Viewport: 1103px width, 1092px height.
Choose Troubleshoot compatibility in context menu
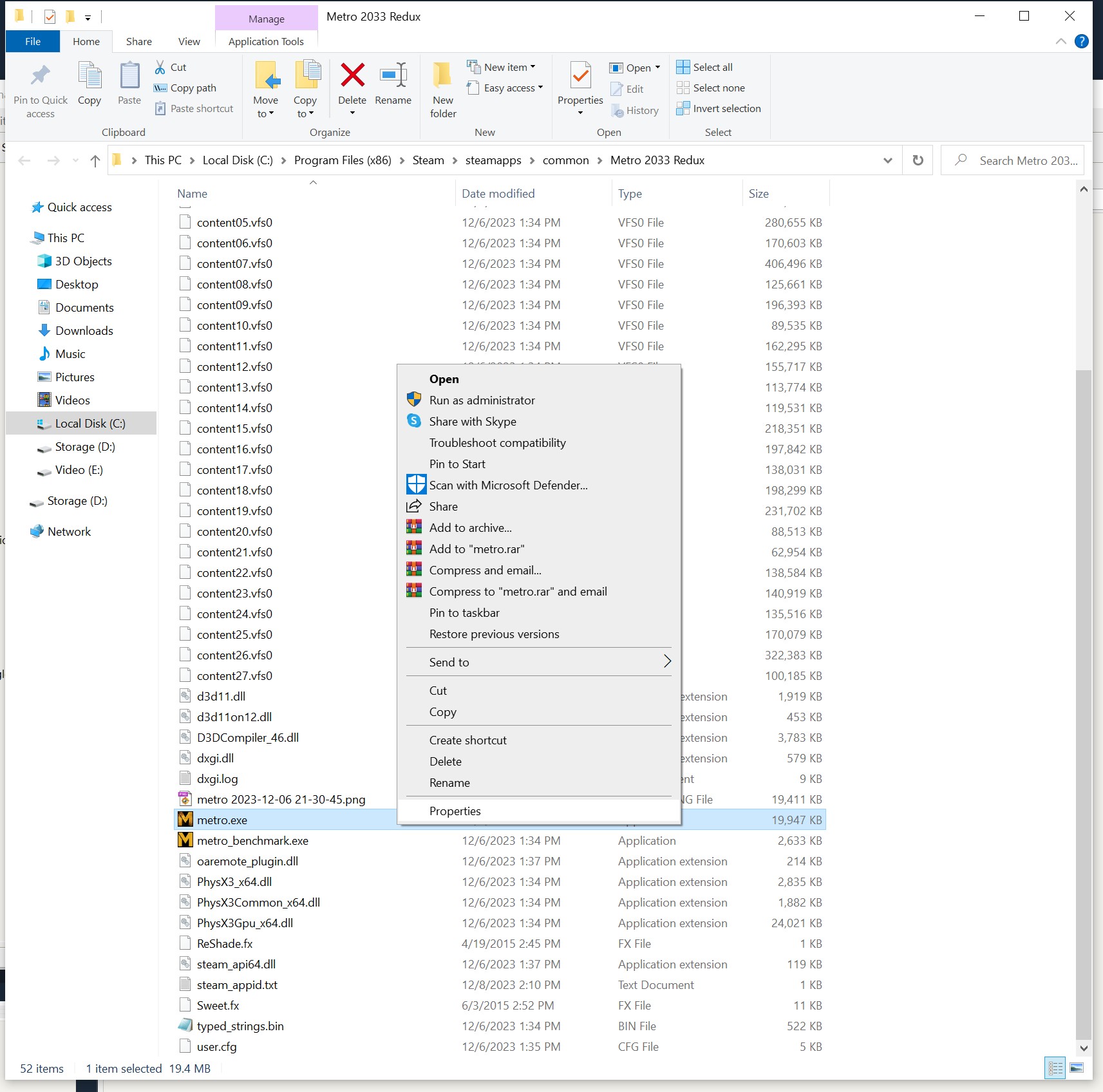tap(538, 442)
